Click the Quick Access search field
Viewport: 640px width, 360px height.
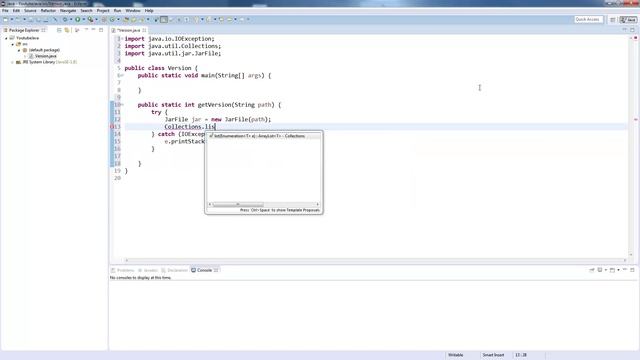[x=588, y=20]
